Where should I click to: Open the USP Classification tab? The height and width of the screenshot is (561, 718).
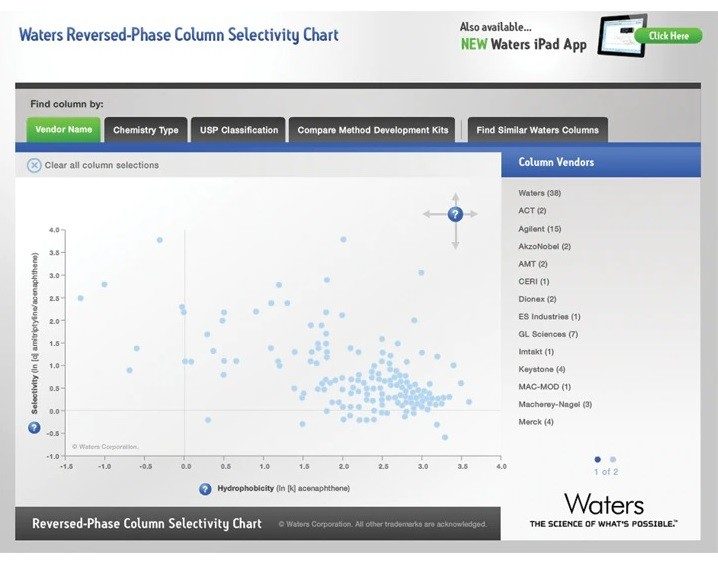(x=239, y=130)
